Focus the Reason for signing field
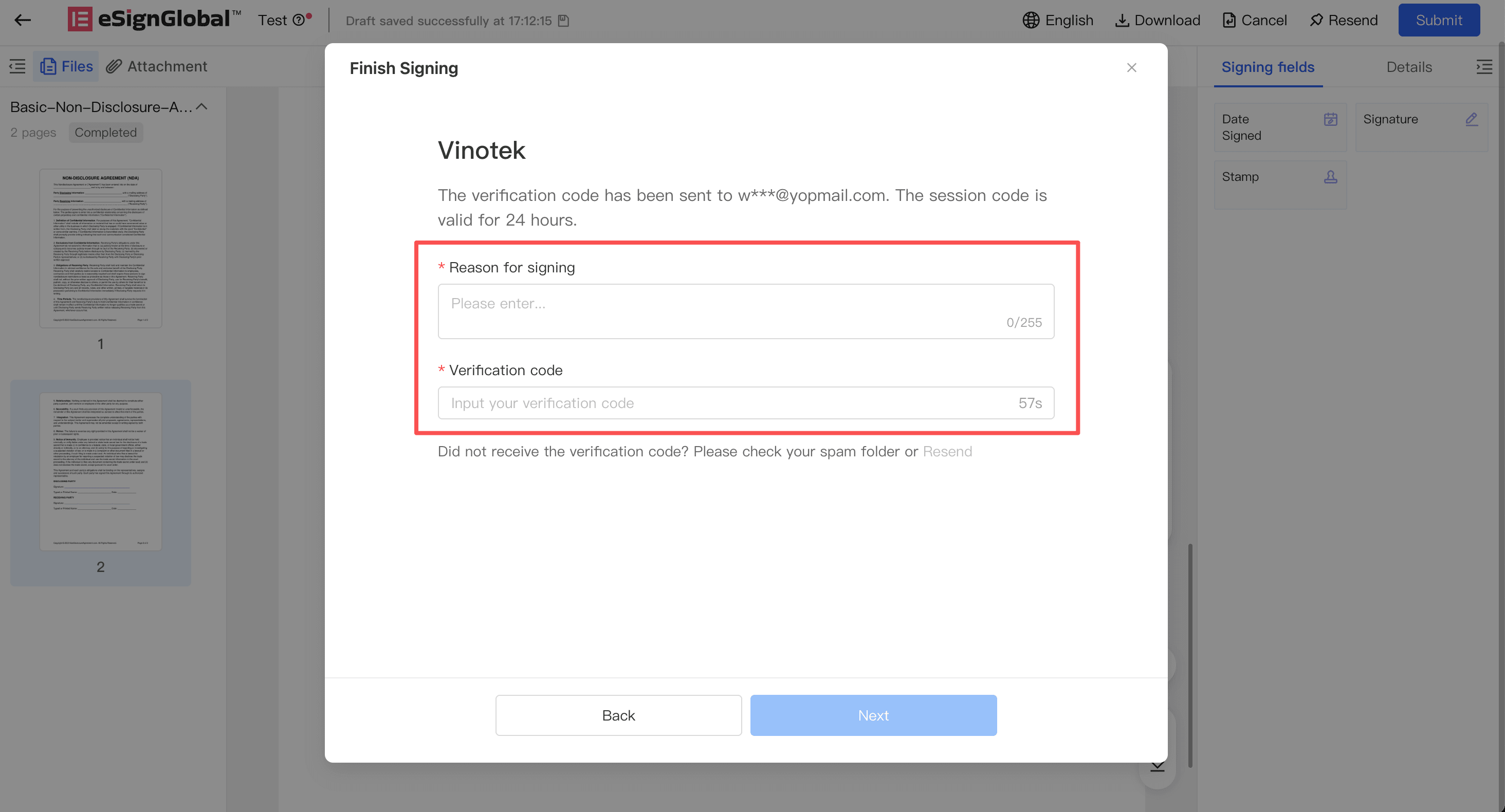This screenshot has width=1505, height=812. pyautogui.click(x=745, y=311)
